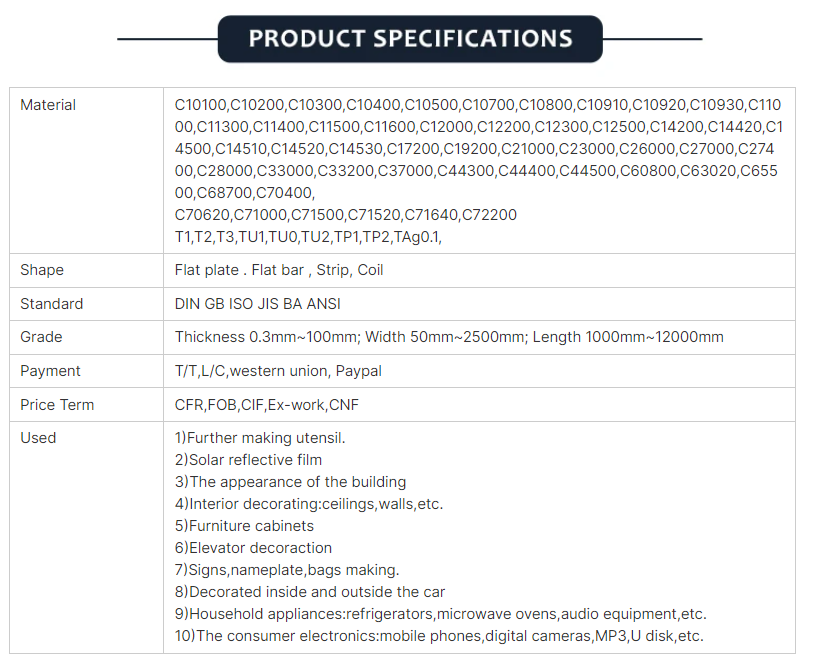Click the 'Flat plate . Flat bar , Strip, Coil' text
Image resolution: width=821 pixels, height=665 pixels.
point(279,270)
